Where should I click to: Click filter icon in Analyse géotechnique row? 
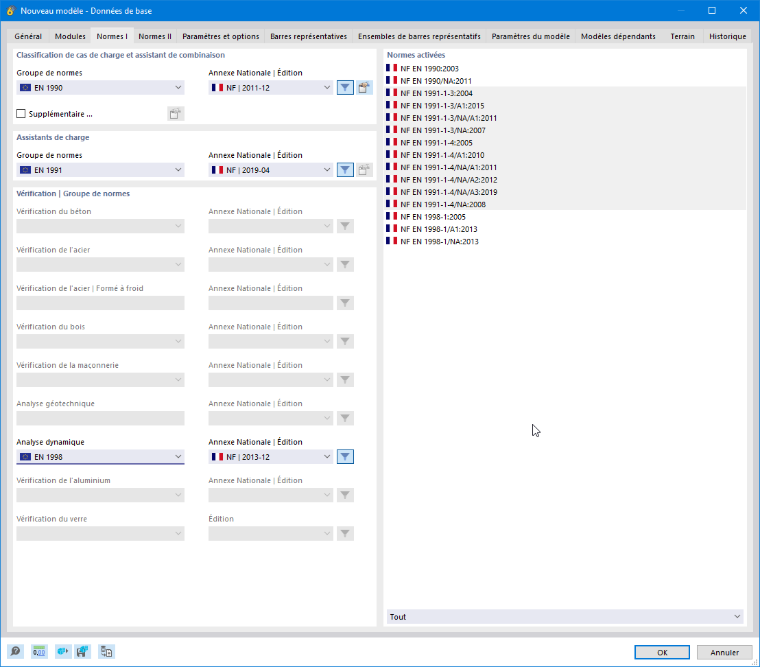(x=345, y=418)
